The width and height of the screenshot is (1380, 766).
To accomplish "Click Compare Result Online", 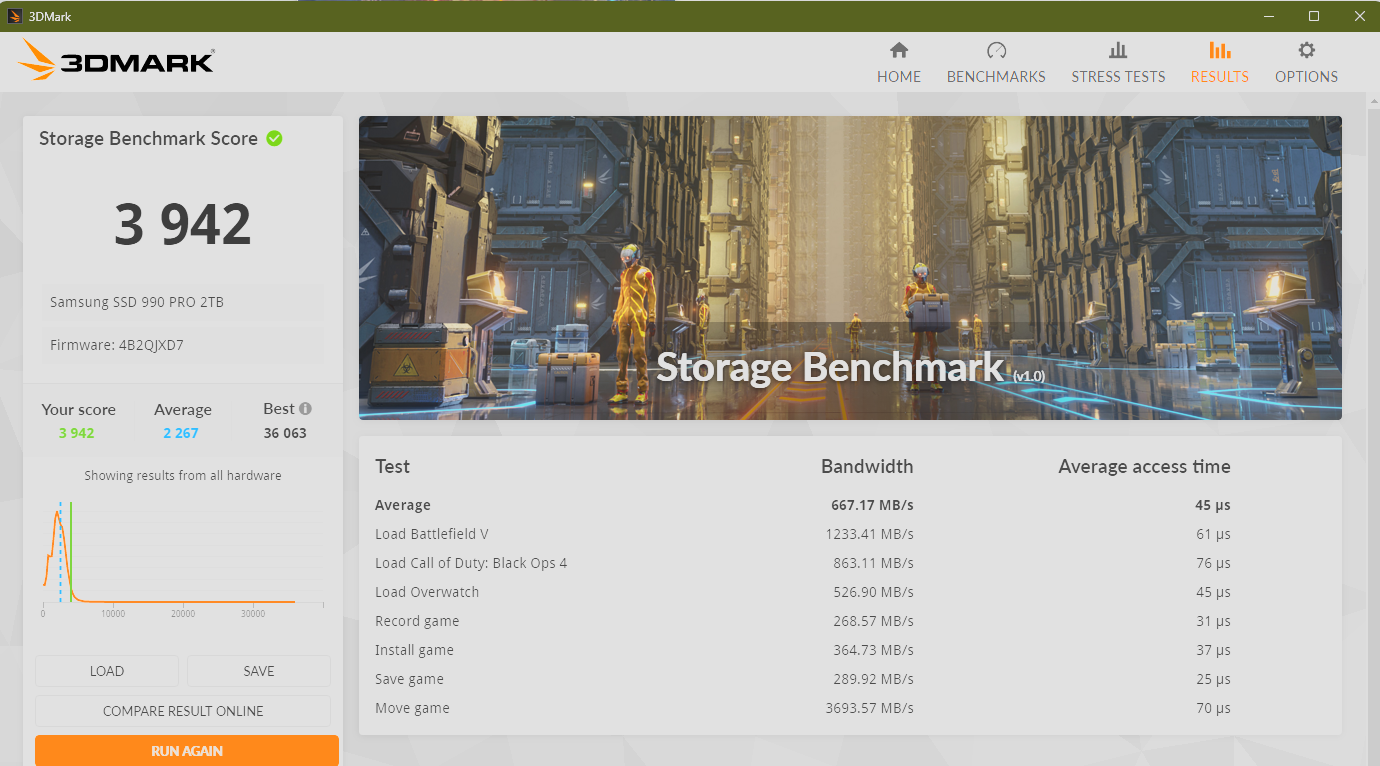I will coord(183,711).
